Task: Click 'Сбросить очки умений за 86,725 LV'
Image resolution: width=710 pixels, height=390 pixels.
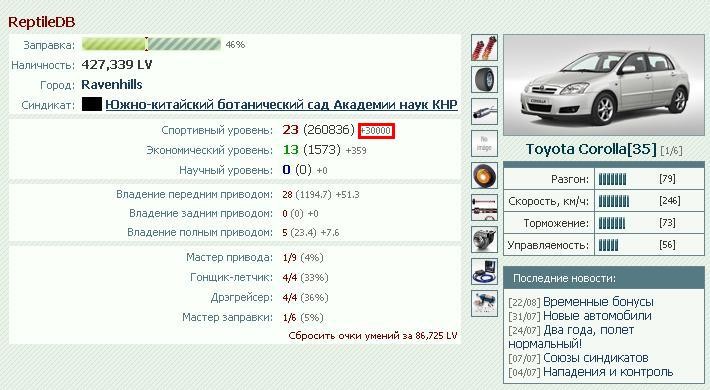Action: click(x=373, y=336)
